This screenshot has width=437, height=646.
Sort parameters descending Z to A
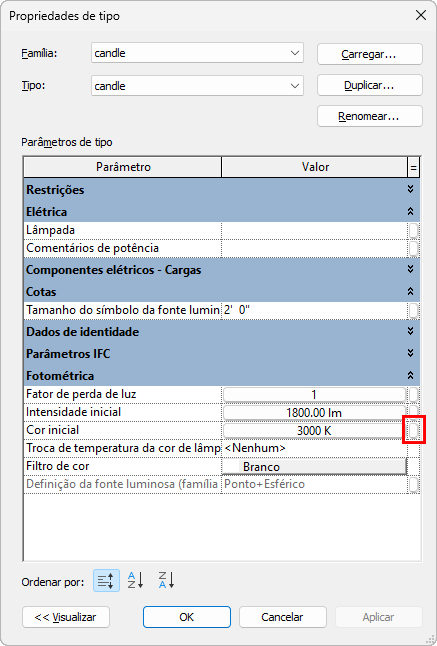[x=166, y=580]
